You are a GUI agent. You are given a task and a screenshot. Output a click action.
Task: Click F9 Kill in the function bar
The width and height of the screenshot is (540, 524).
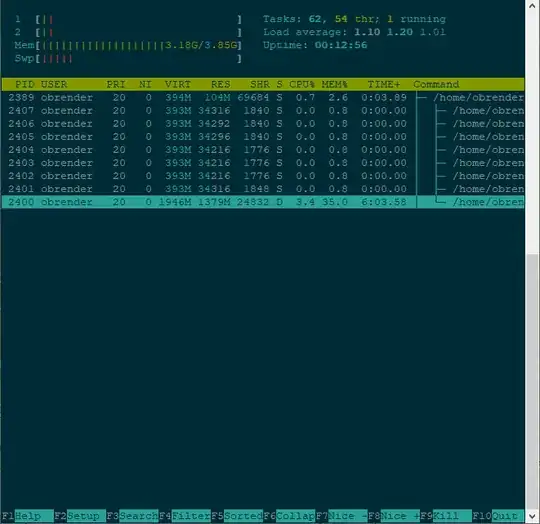pyautogui.click(x=446, y=516)
